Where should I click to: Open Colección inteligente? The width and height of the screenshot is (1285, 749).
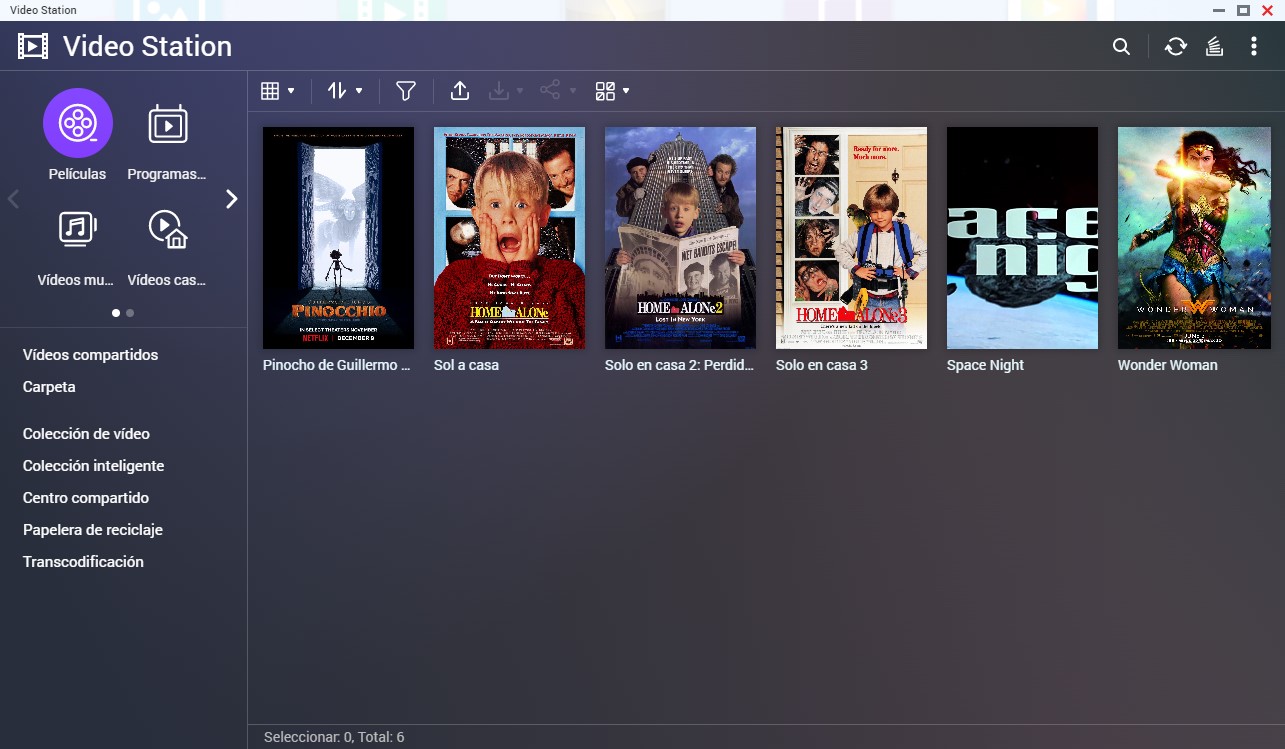coord(93,466)
